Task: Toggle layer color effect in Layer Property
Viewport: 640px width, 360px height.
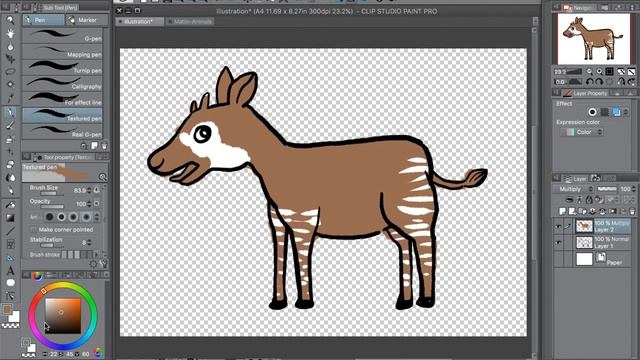Action: 616,112
